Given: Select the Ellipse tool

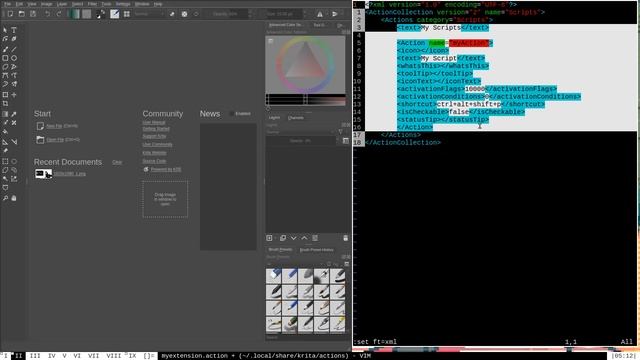Looking at the screenshot, I should (x=14, y=58).
